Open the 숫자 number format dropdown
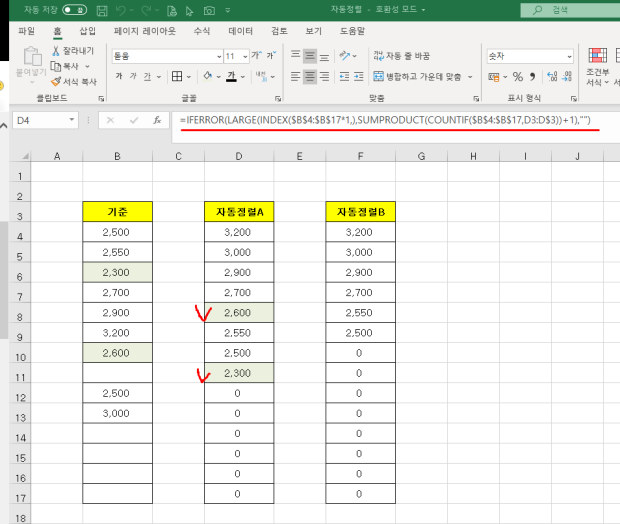620x524 pixels. pos(570,56)
